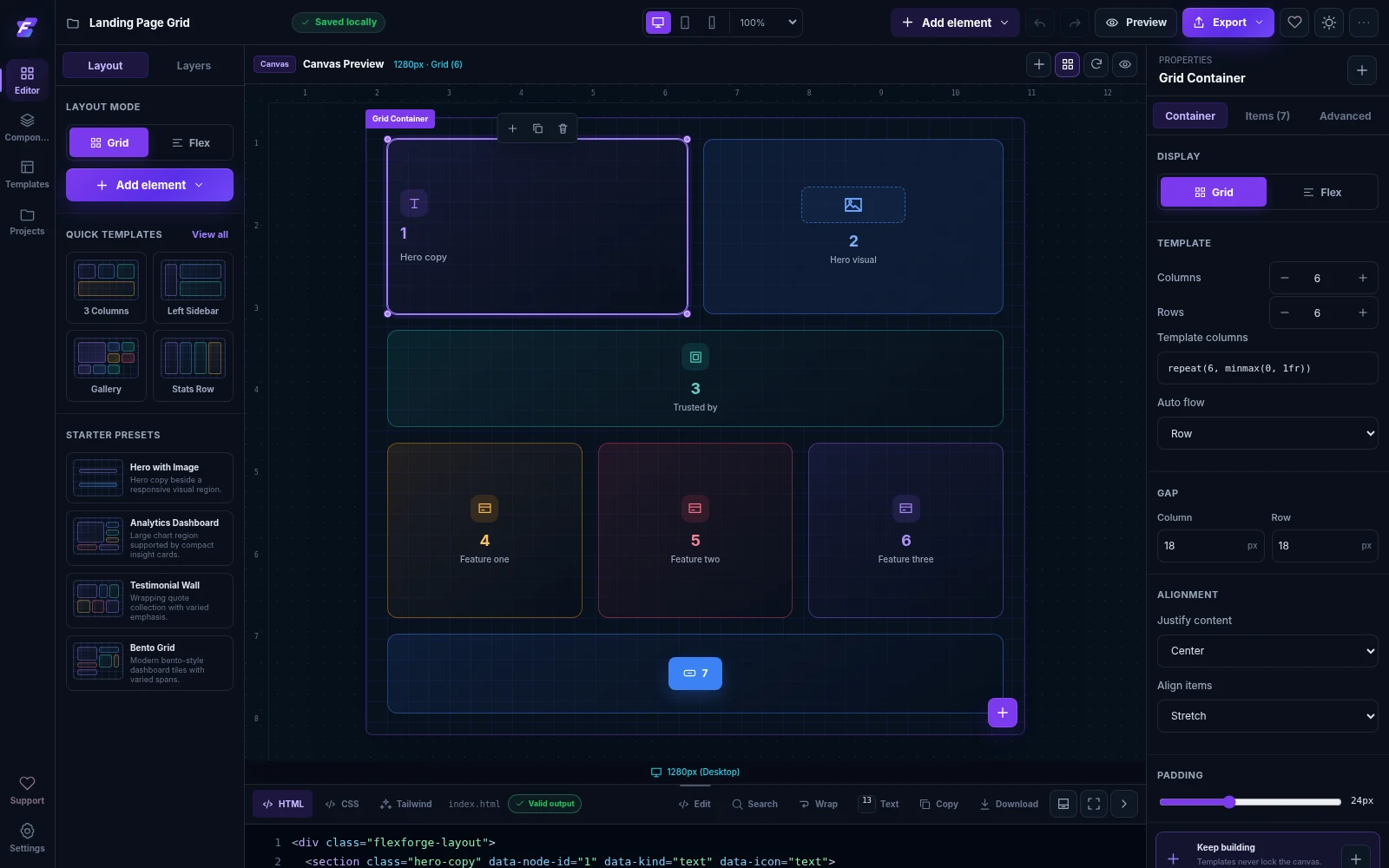Select the 3 Columns quick template
Screen dimensions: 1389x868
click(106, 287)
